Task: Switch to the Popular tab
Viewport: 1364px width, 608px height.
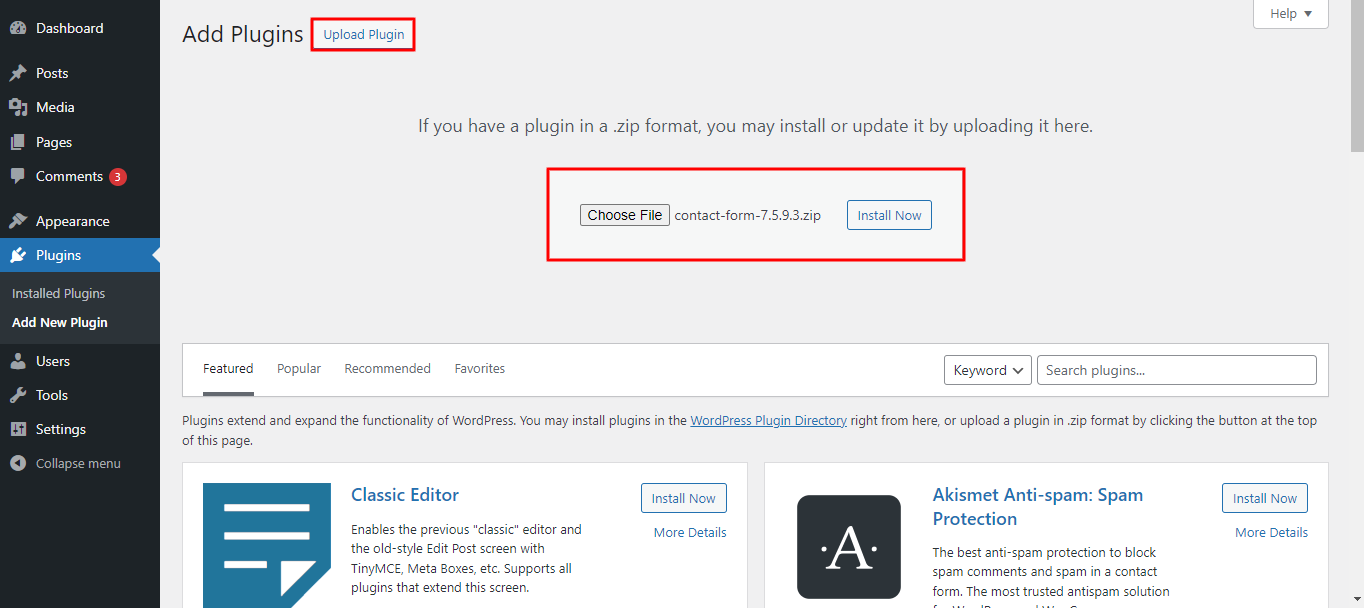Action: 299,368
